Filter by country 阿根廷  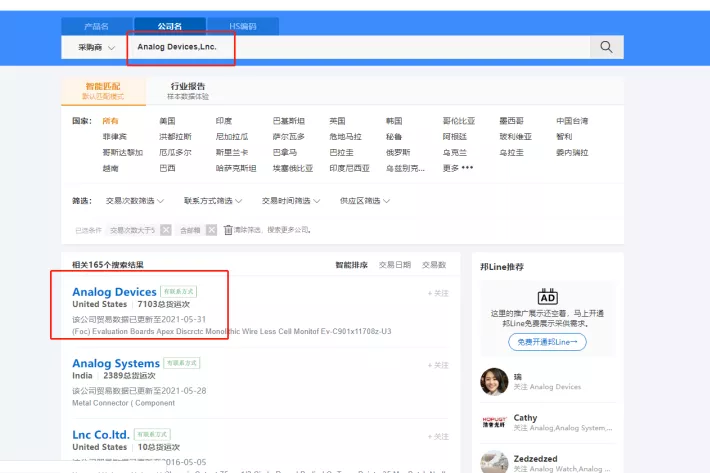point(455,137)
